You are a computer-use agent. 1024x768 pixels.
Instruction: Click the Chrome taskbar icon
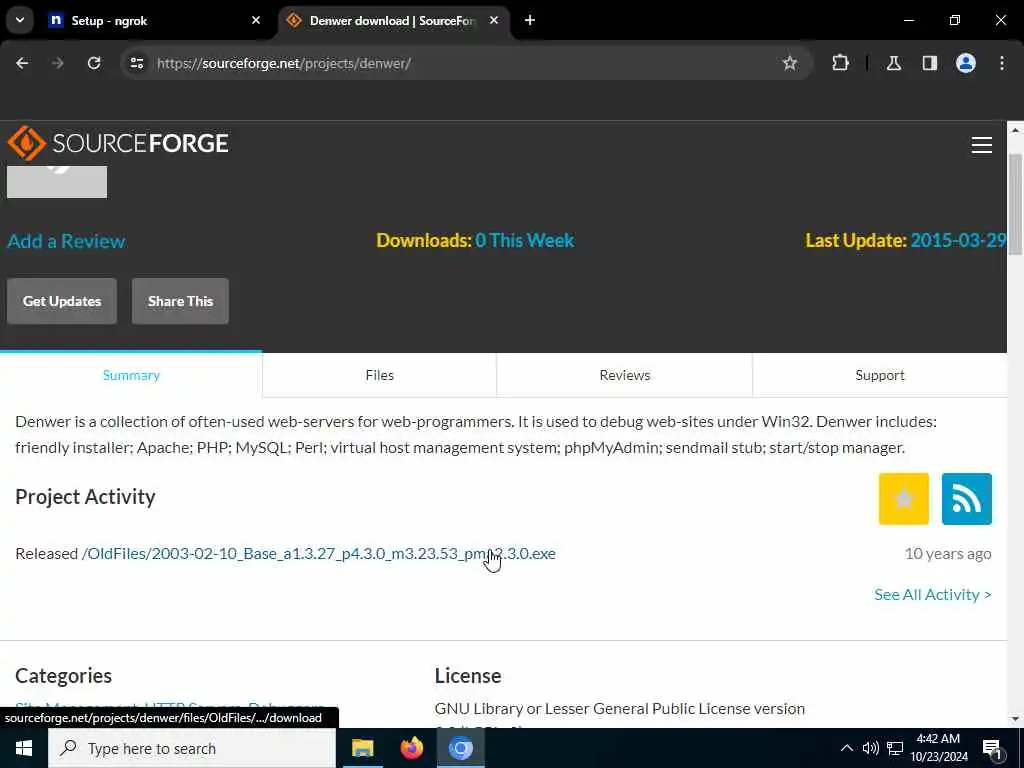tap(460, 748)
